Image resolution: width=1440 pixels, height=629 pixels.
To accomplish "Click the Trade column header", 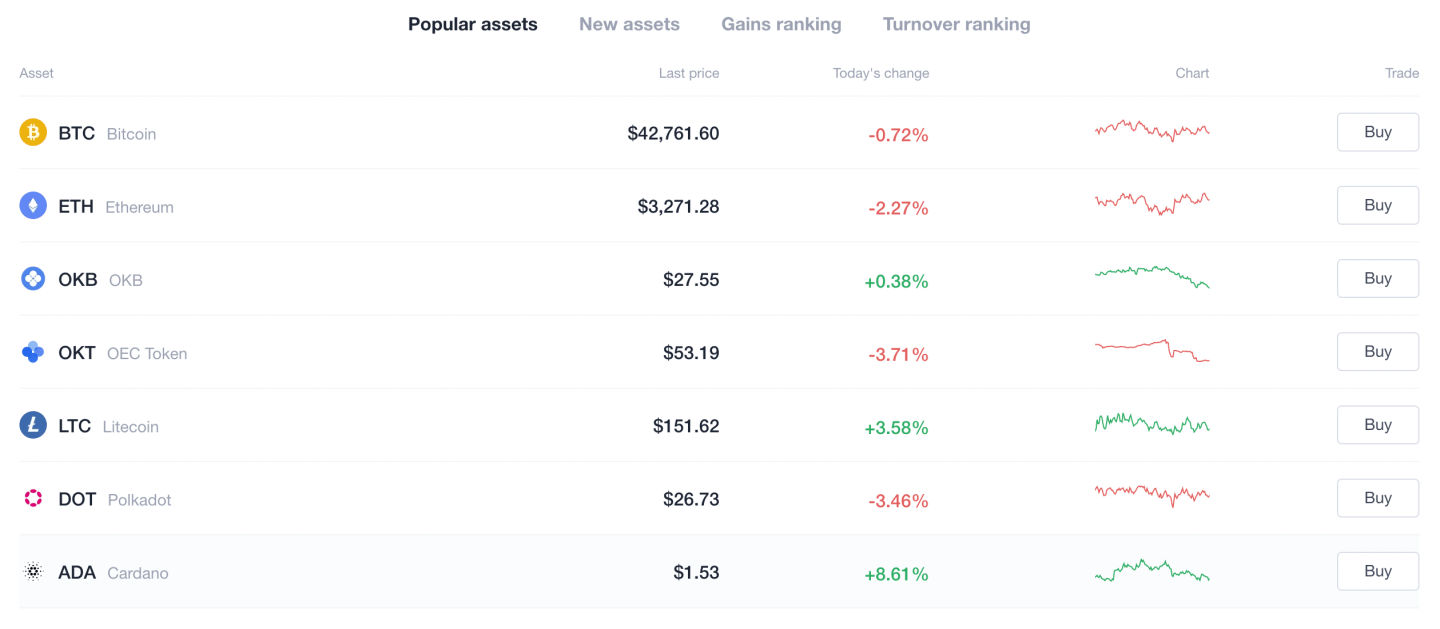I will click(1402, 73).
